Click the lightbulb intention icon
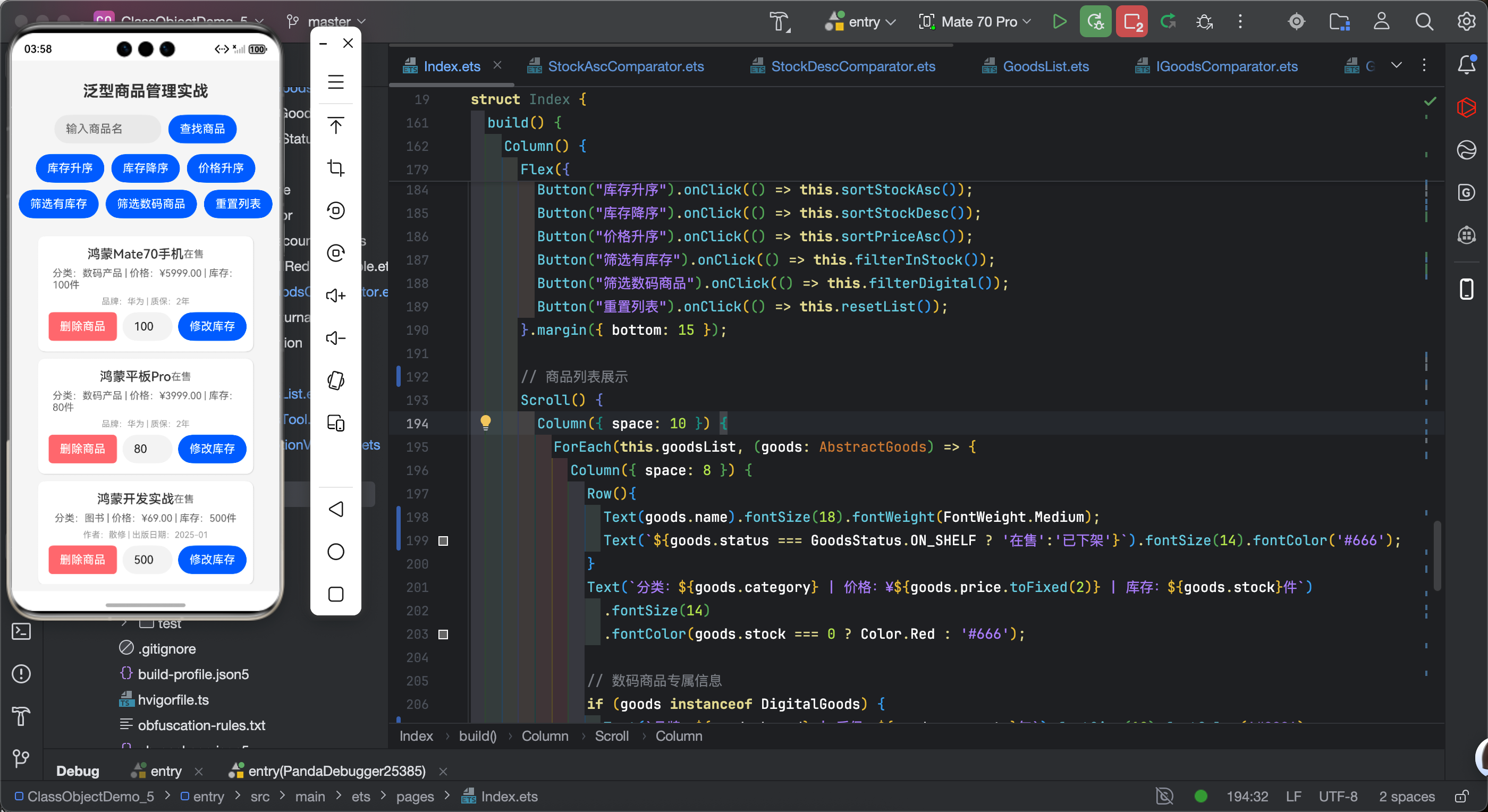The width and height of the screenshot is (1488, 812). [486, 423]
